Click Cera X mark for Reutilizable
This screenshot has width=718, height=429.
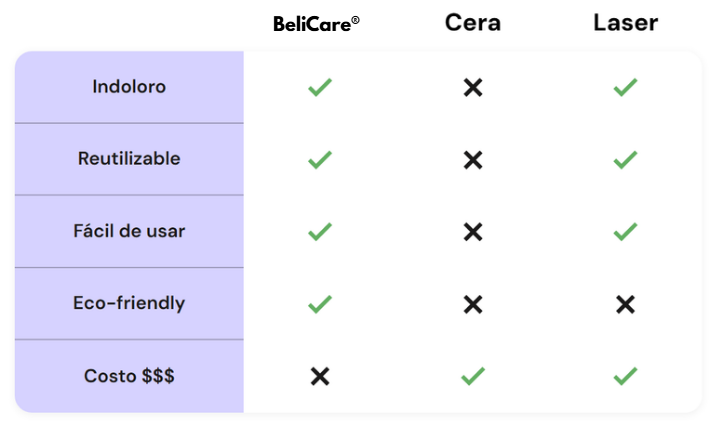(473, 159)
